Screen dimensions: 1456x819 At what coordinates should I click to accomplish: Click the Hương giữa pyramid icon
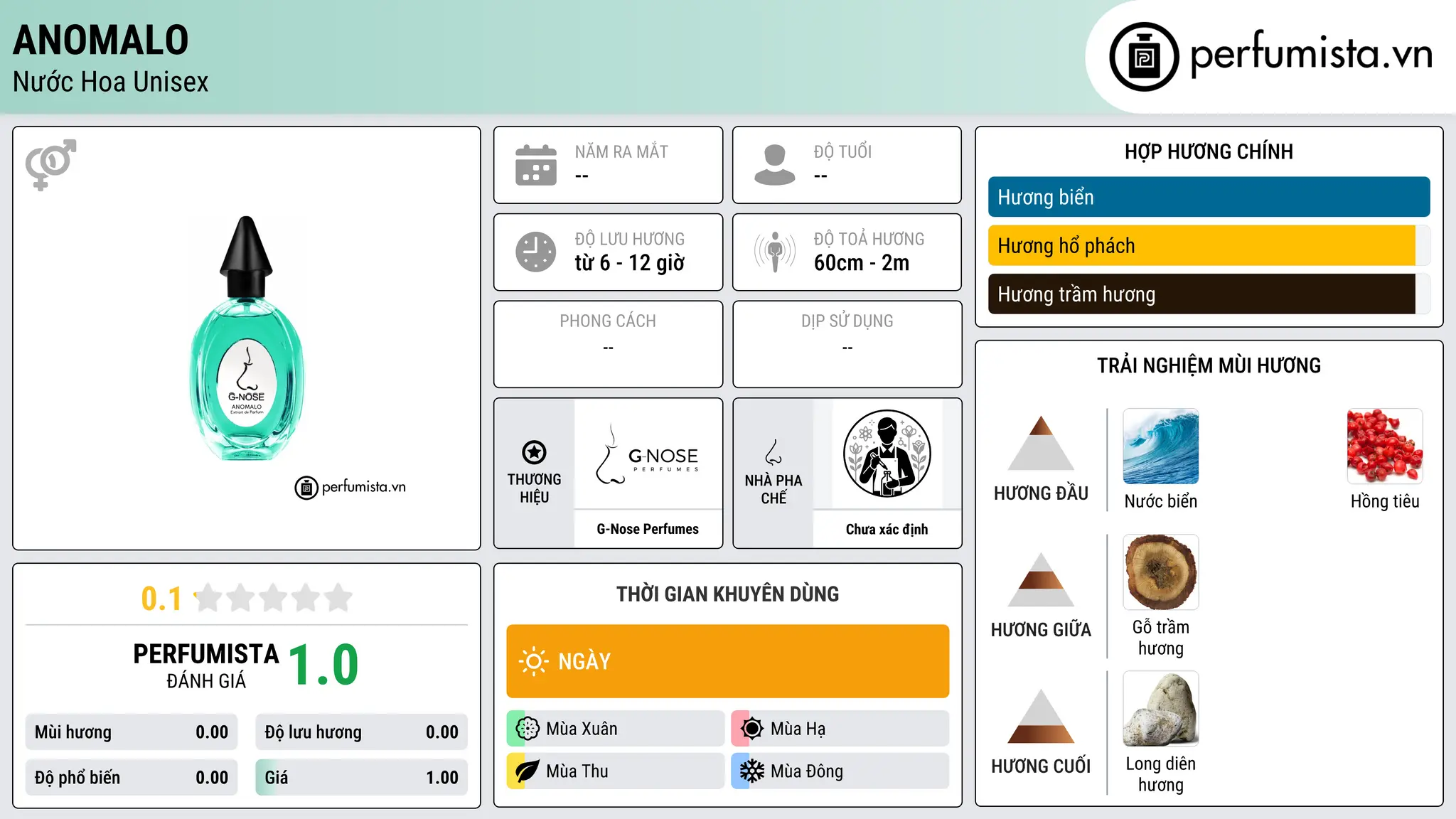pos(1041,579)
